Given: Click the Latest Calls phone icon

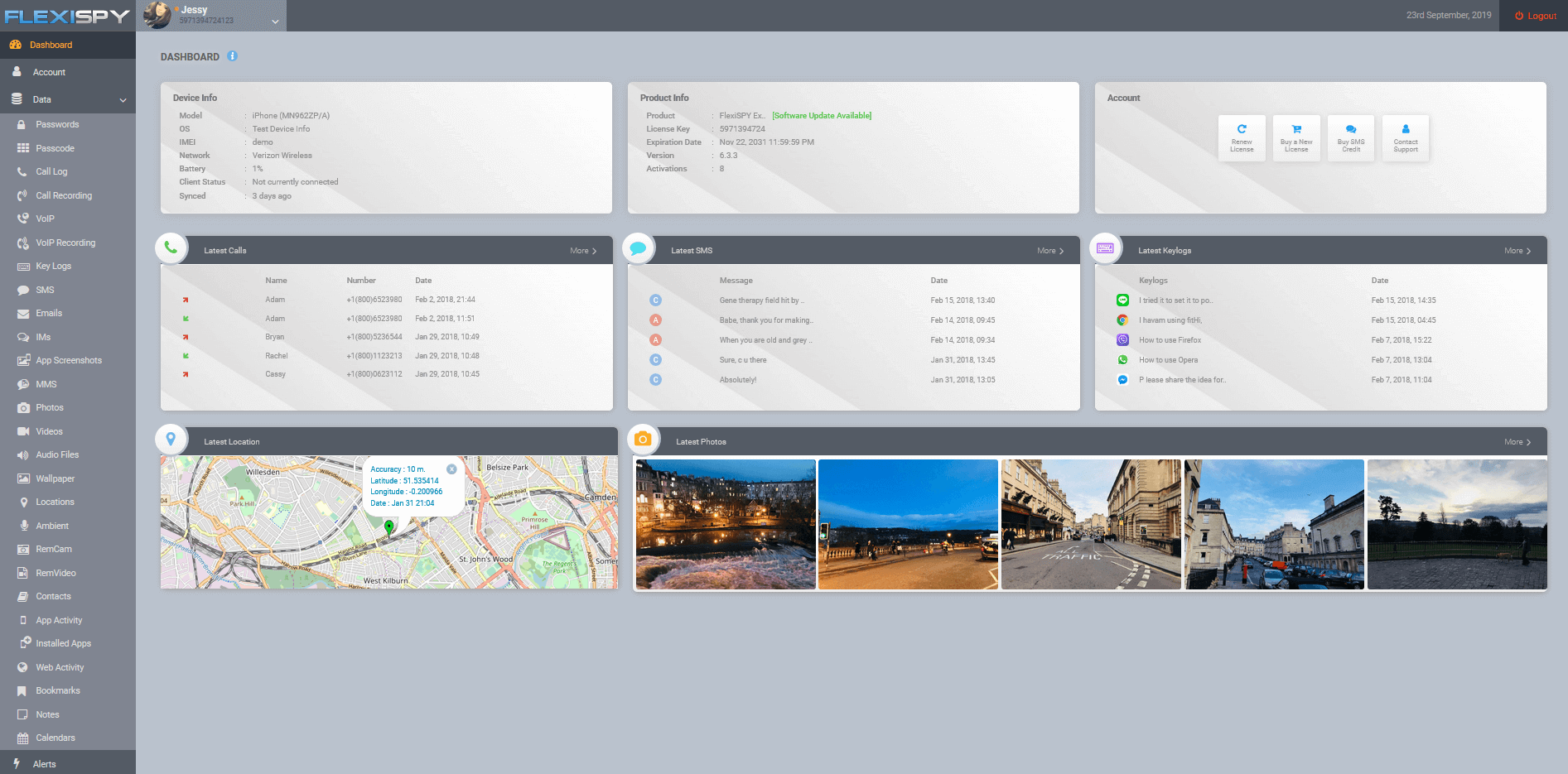Looking at the screenshot, I should 171,248.
